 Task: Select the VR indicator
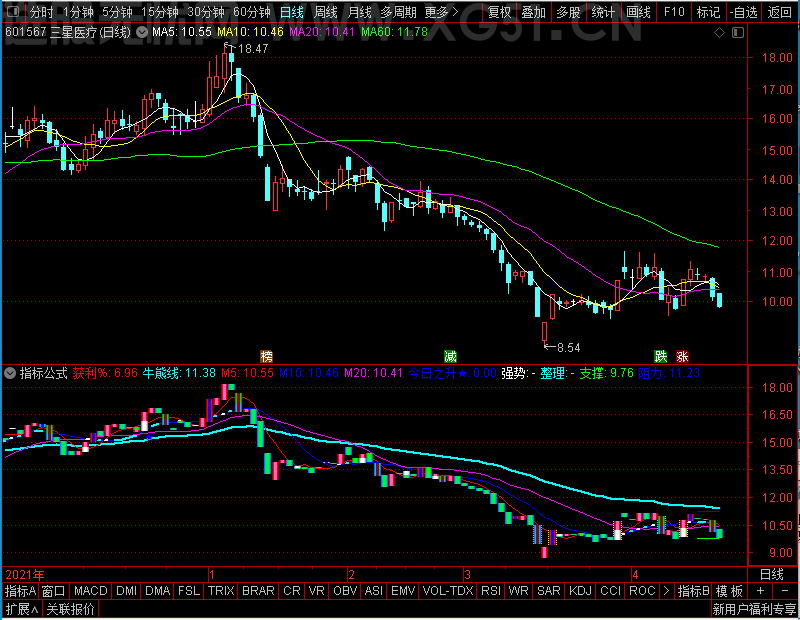click(x=317, y=590)
